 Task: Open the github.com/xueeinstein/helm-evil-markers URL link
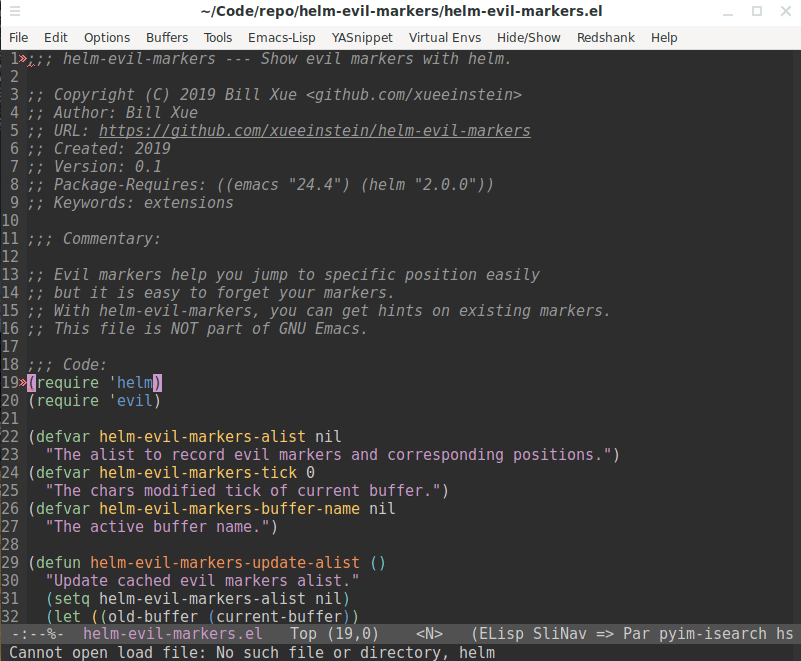point(315,131)
